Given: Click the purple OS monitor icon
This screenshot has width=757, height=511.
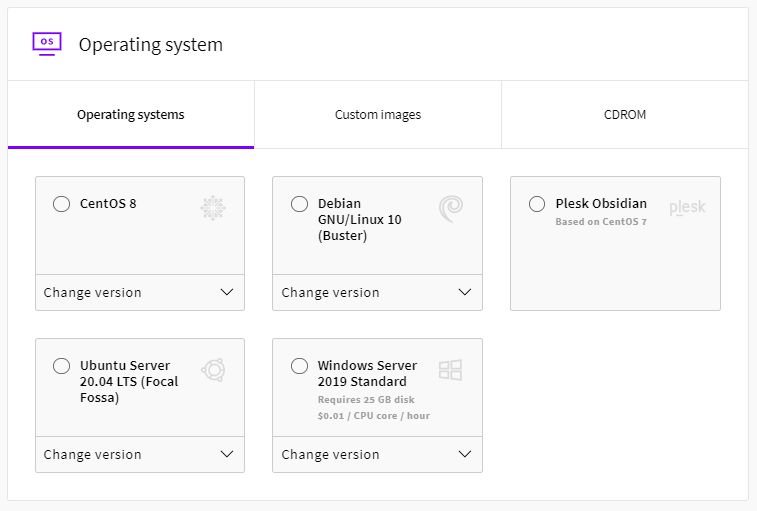Looking at the screenshot, I should pyautogui.click(x=47, y=43).
